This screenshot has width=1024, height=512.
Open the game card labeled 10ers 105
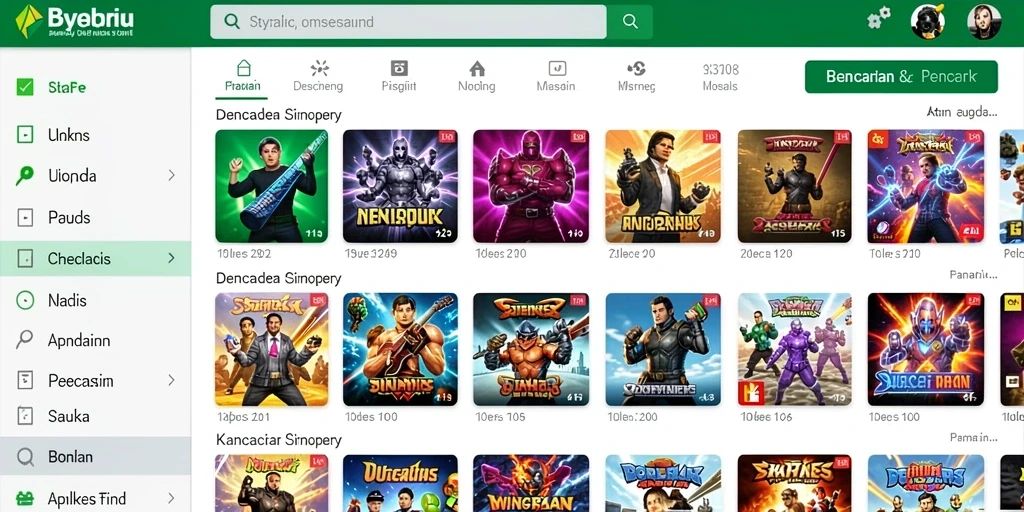click(531, 349)
